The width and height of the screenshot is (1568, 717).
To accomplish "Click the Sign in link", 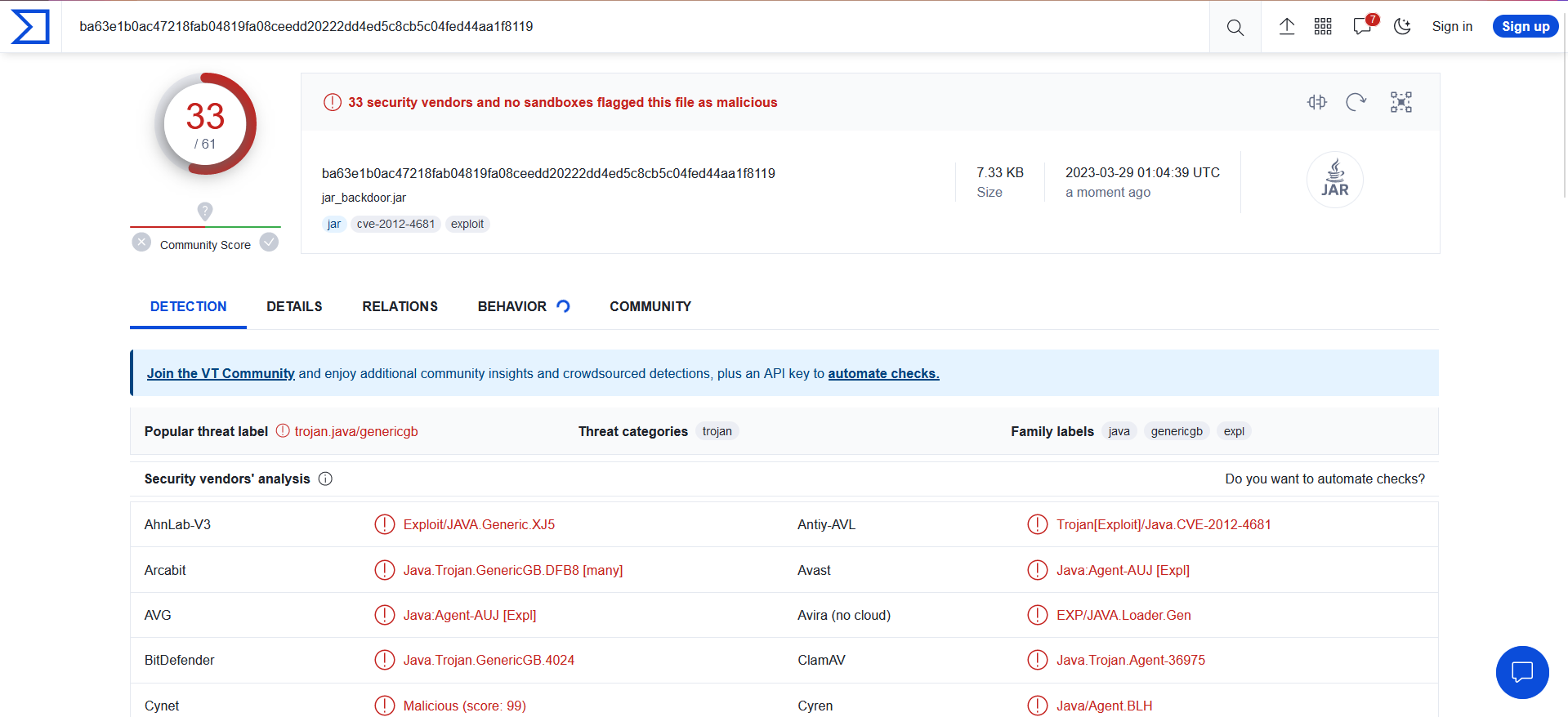I will click(x=1452, y=26).
